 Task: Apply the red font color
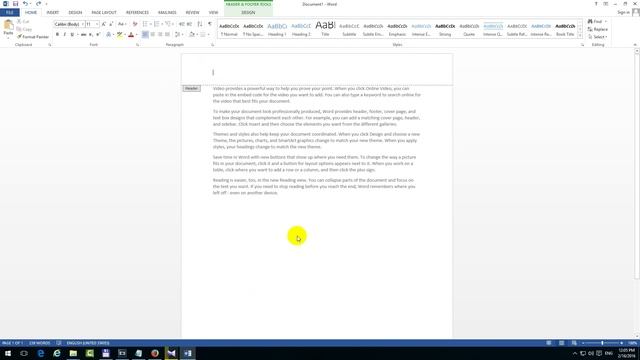[131, 35]
